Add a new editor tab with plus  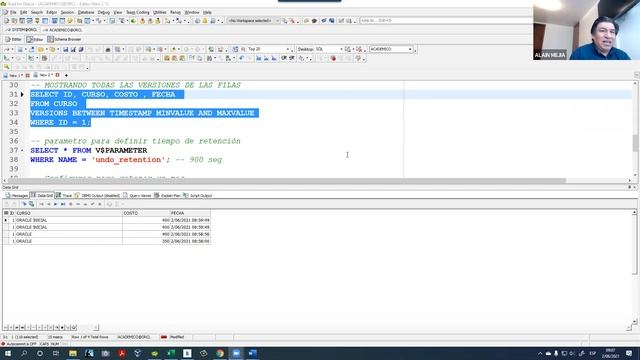click(x=66, y=75)
